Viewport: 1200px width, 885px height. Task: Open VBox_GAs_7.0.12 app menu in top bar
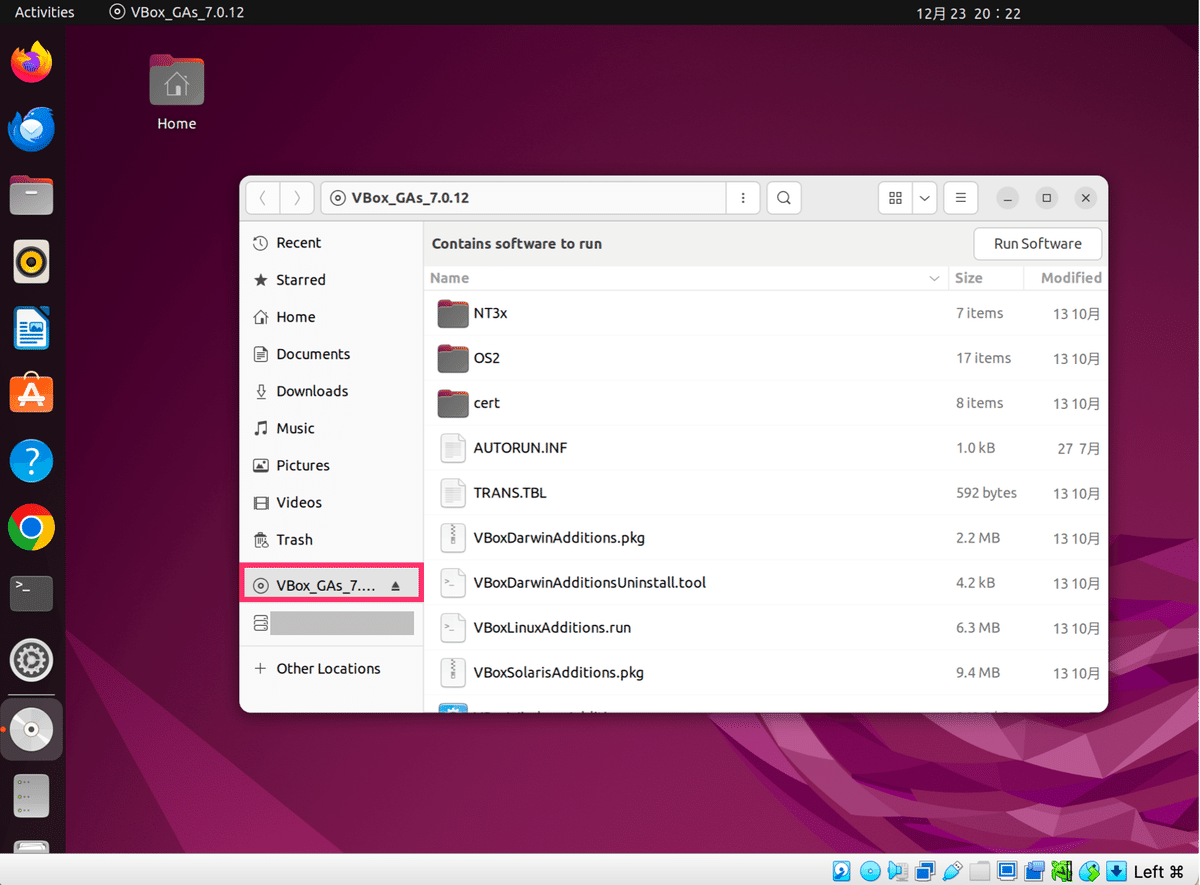point(176,12)
